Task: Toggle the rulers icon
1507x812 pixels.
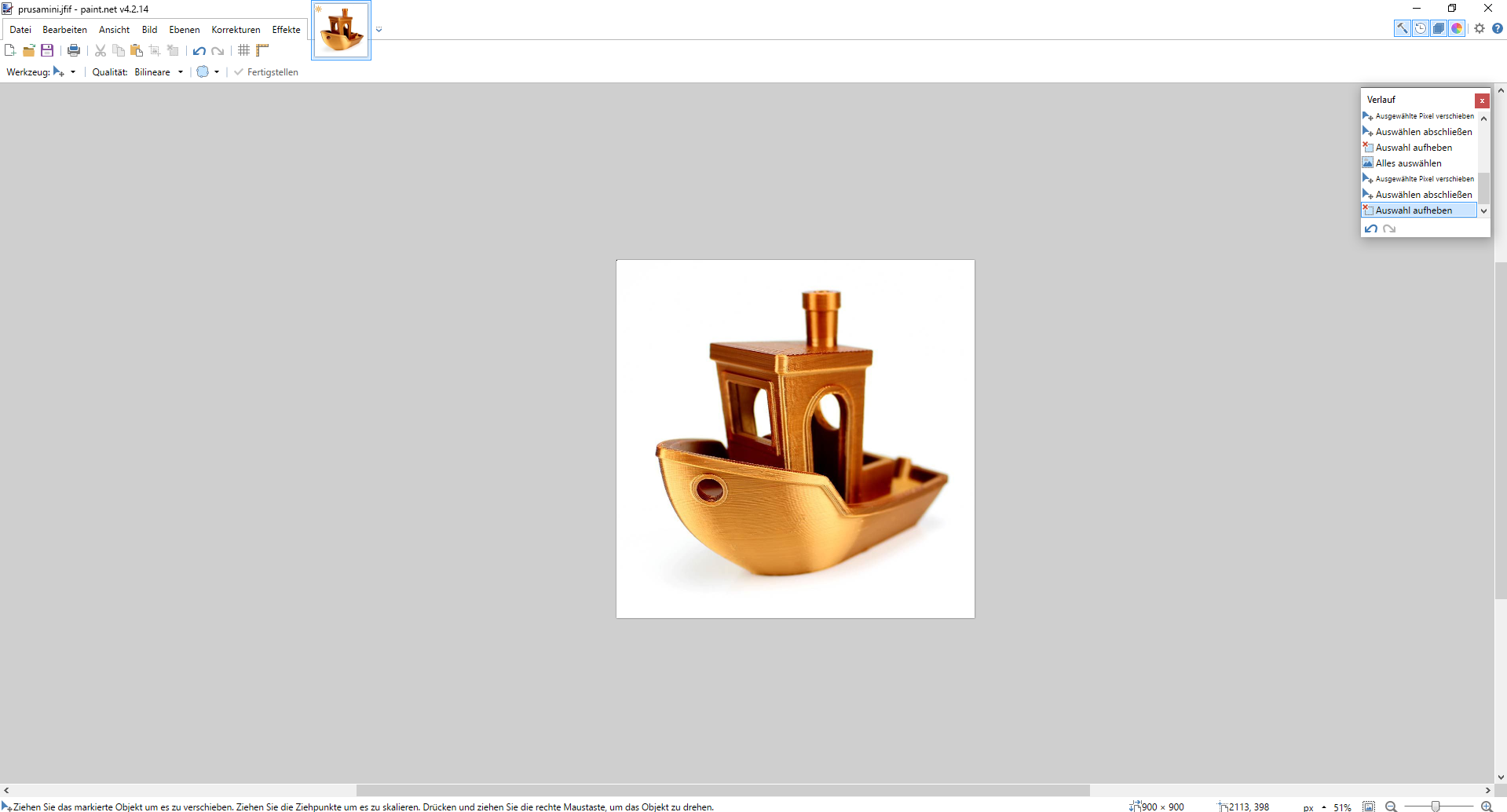Action: pyautogui.click(x=262, y=50)
